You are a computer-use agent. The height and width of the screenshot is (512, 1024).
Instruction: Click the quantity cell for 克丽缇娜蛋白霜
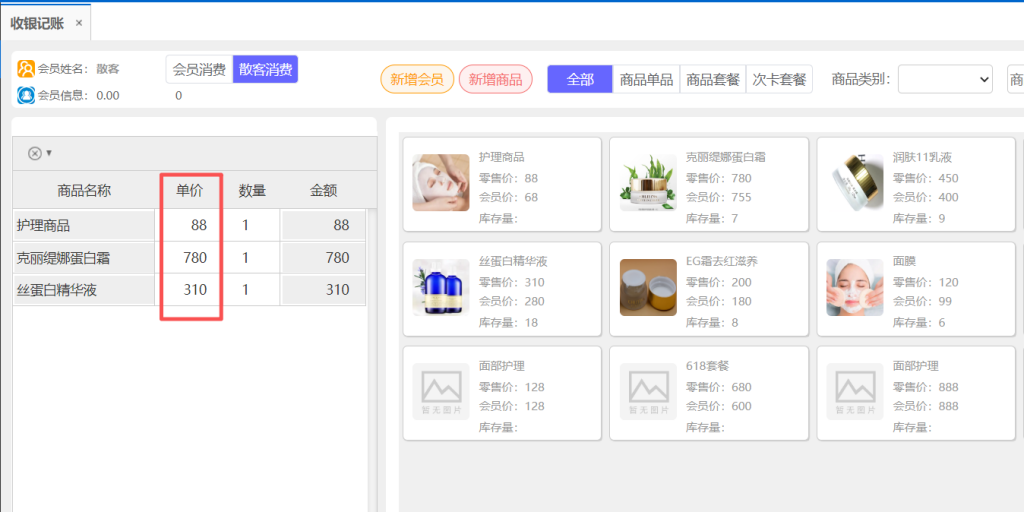point(251,258)
